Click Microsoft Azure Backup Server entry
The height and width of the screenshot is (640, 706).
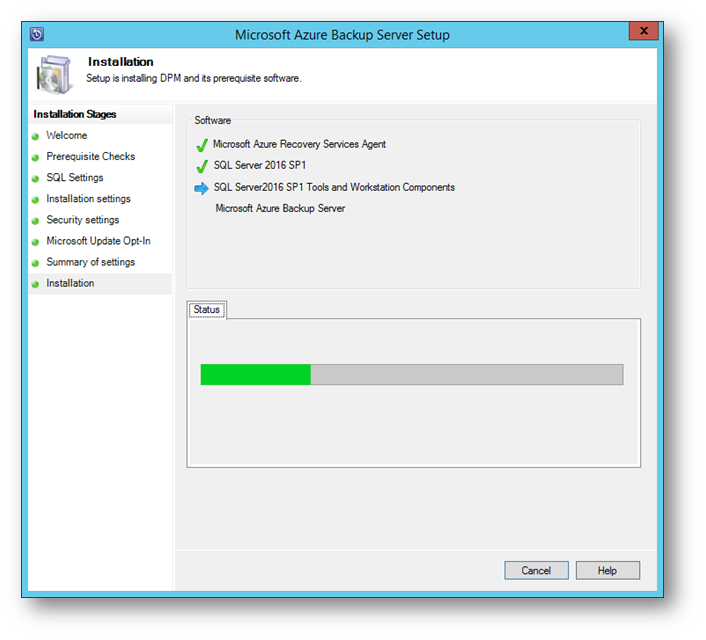280,209
